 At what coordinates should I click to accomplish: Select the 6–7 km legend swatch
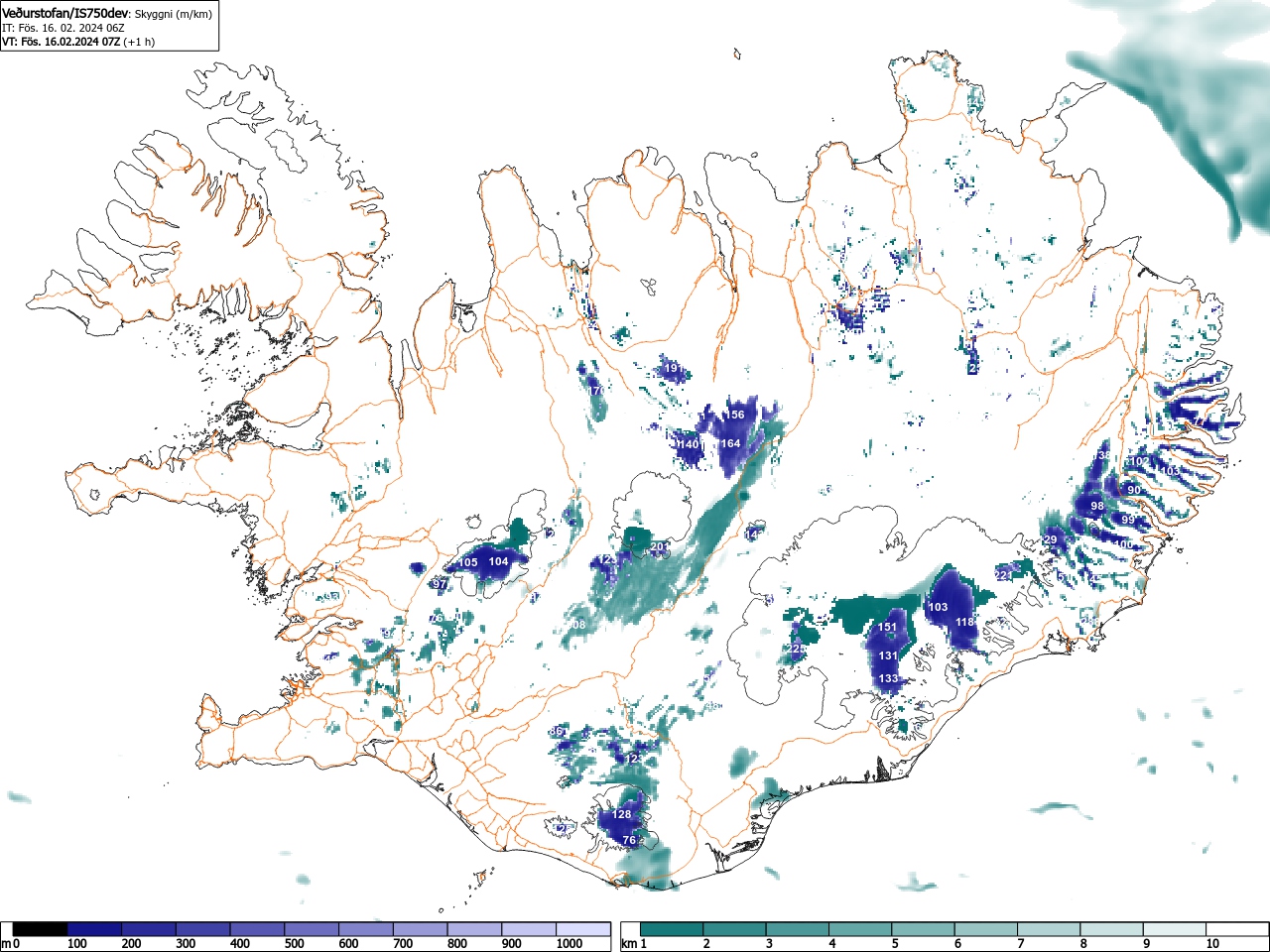[988, 929]
